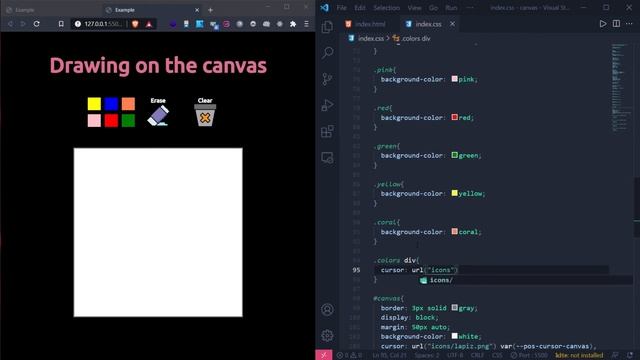Click the yellow color preview square in the code

454,193
